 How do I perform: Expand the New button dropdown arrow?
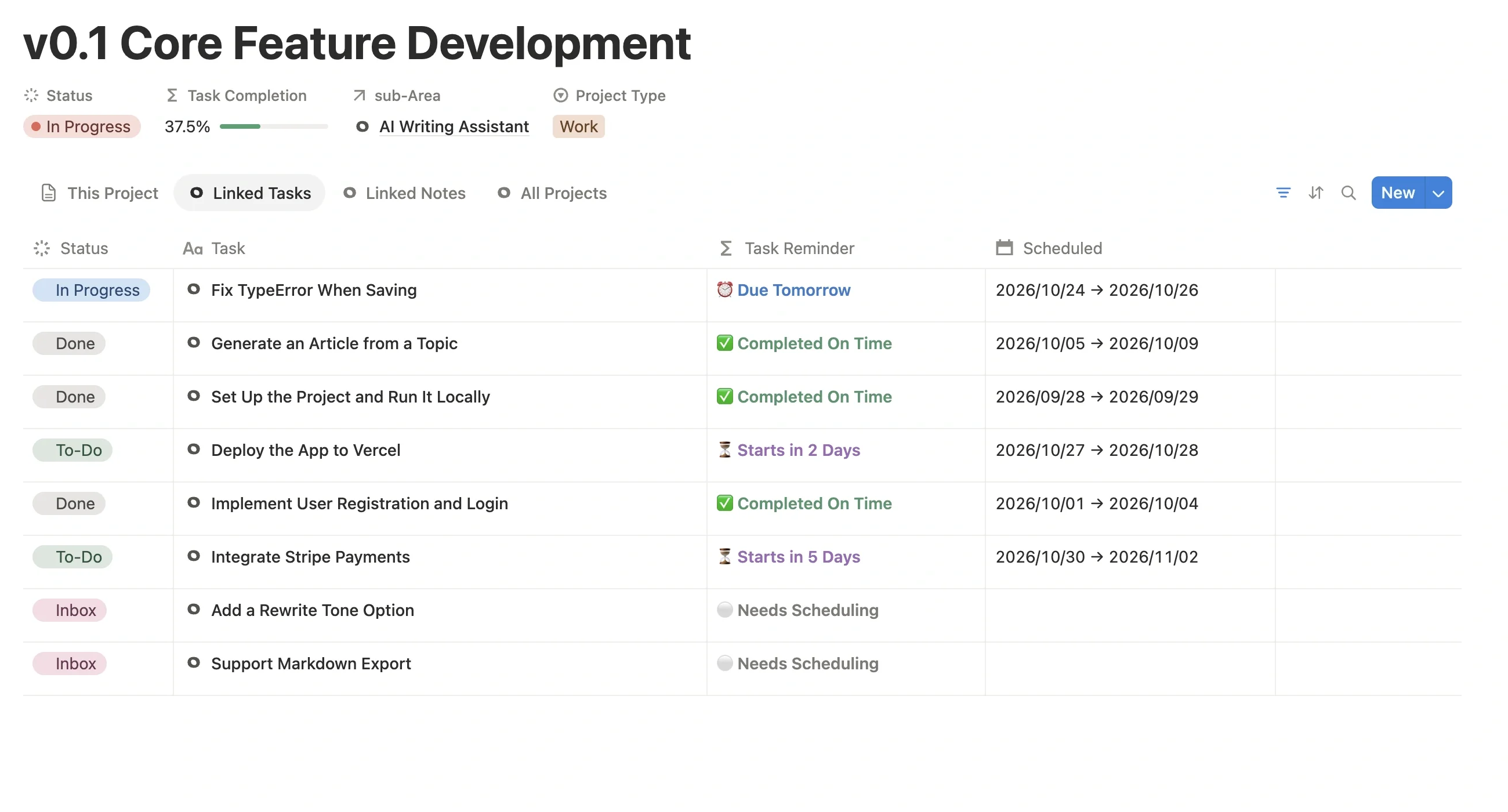[1438, 193]
